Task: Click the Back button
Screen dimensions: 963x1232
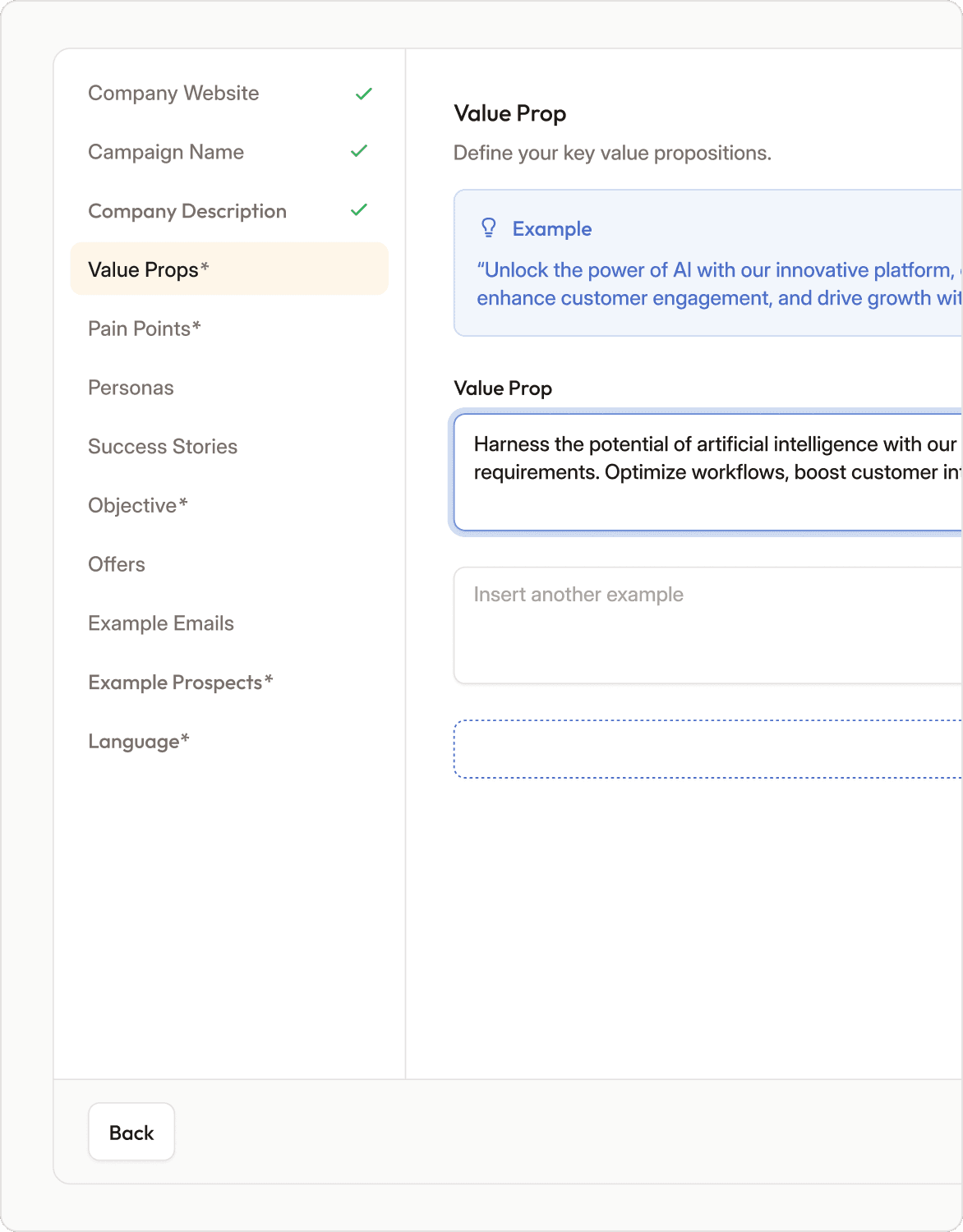Action: point(131,1132)
